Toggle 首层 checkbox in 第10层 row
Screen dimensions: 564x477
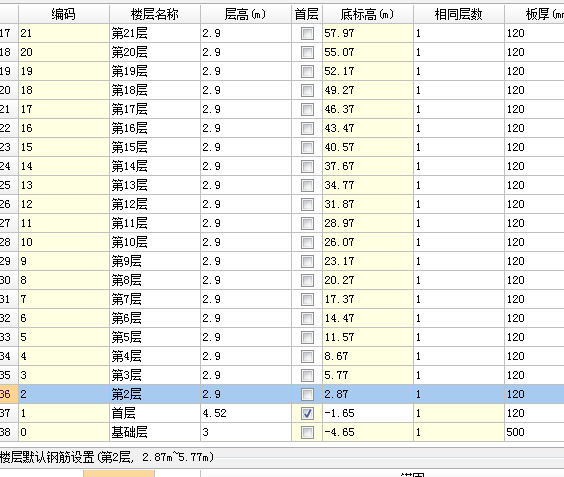tap(307, 242)
